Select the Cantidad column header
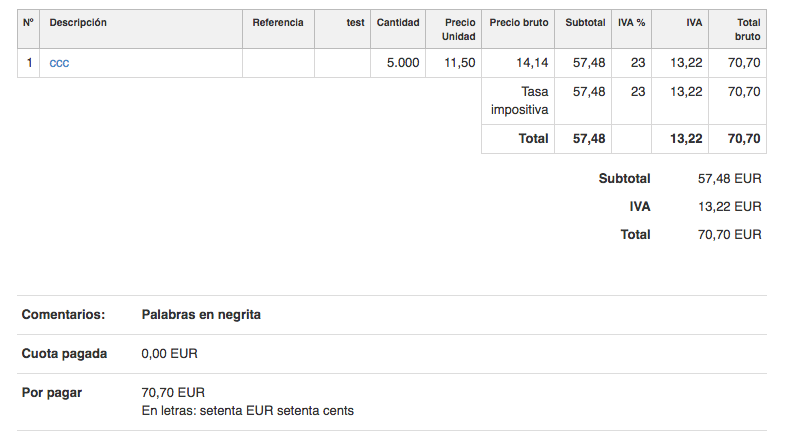Image resolution: width=785 pixels, height=440 pixels. 398,22
